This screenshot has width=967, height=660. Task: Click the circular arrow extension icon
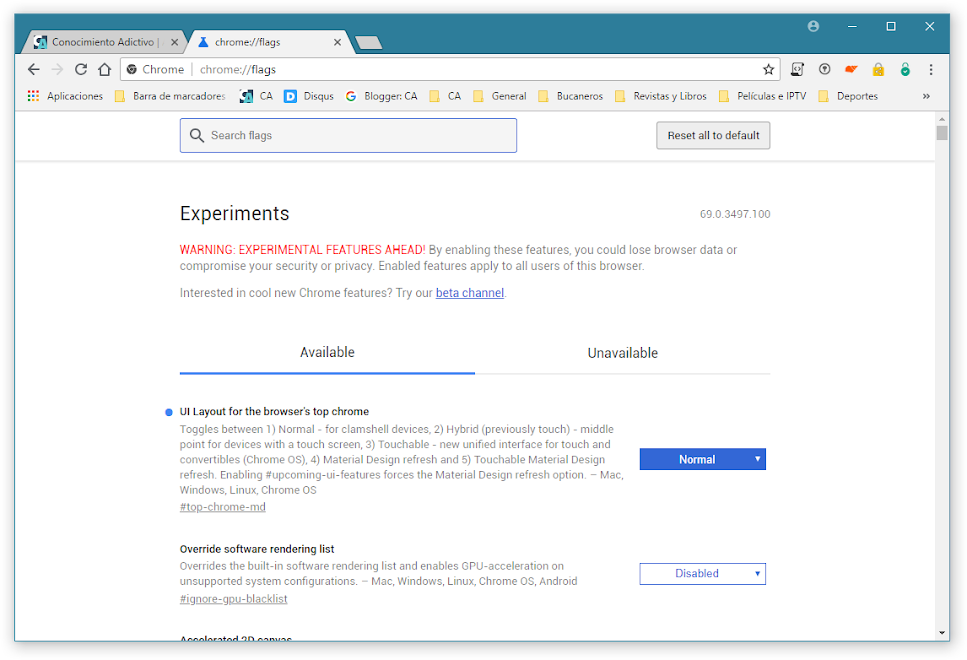pyautogui.click(x=825, y=70)
